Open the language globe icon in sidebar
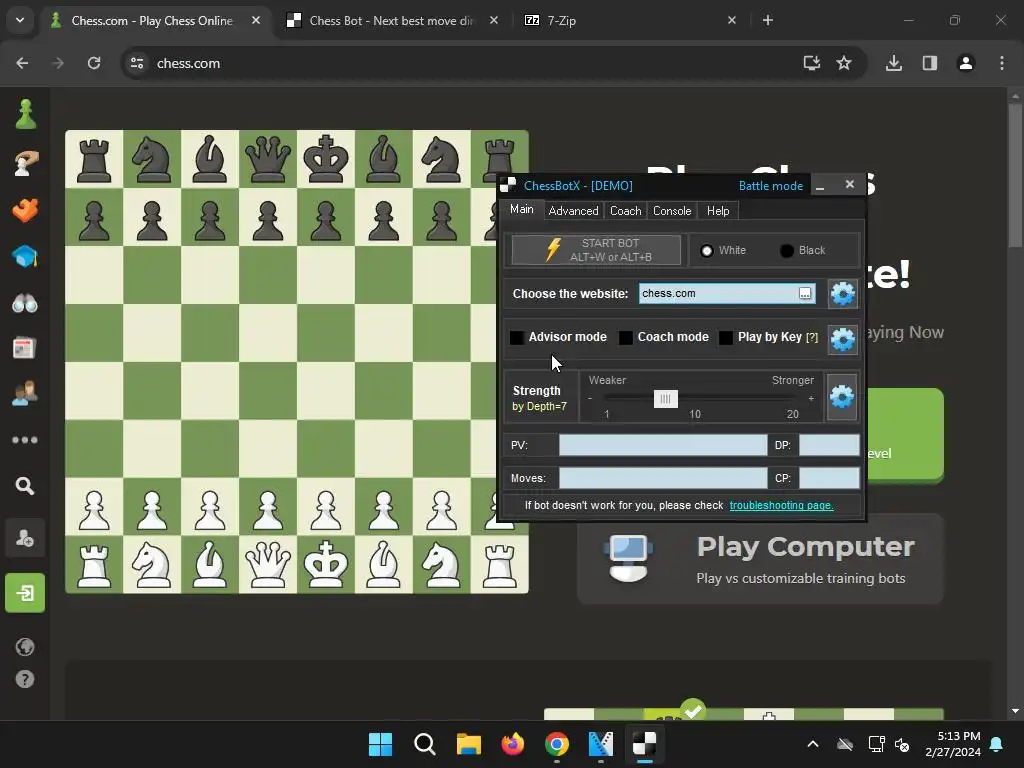Image resolution: width=1024 pixels, height=768 pixels. tap(25, 647)
